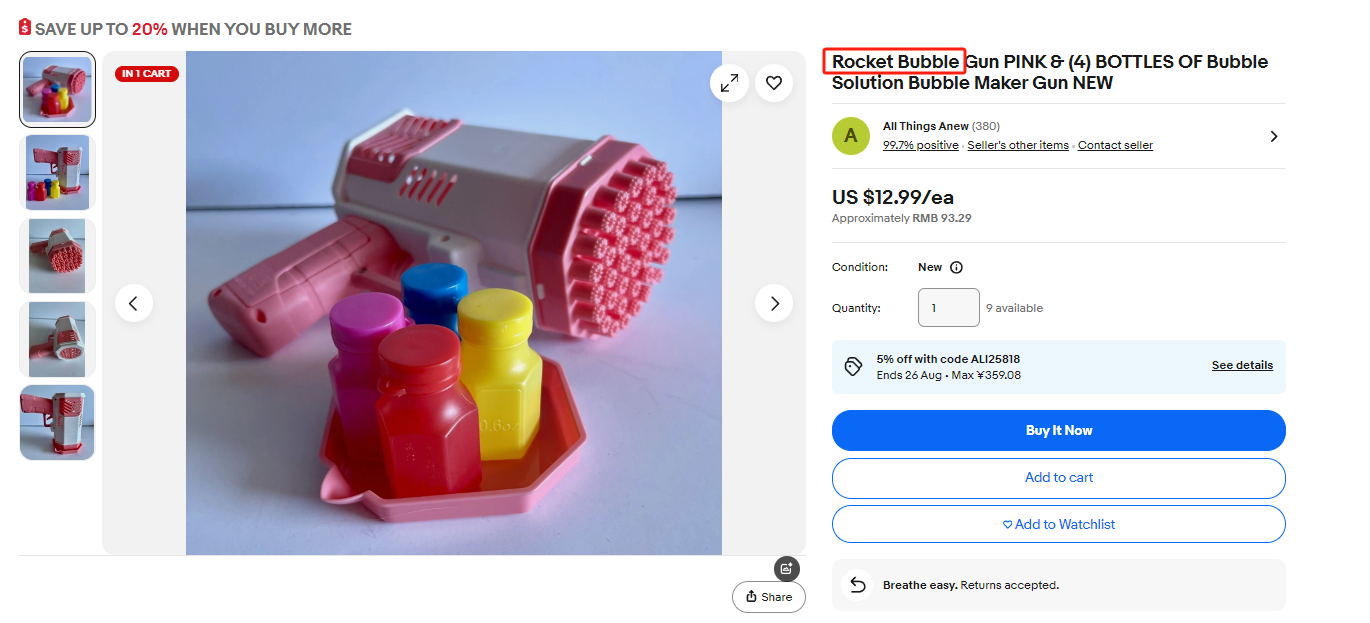The height and width of the screenshot is (623, 1370).
Task: Open seller details with the right chevron
Action: 1273,136
